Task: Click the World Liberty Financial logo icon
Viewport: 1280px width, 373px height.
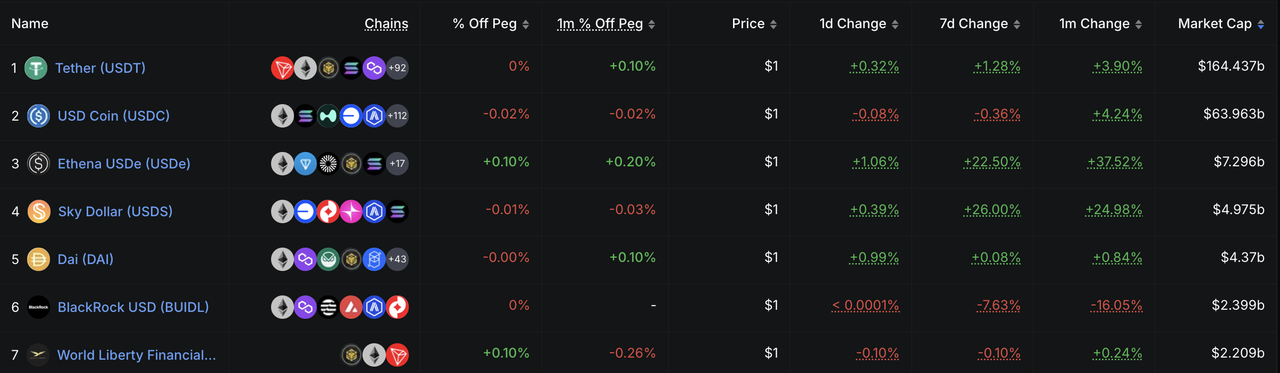Action: point(39,354)
